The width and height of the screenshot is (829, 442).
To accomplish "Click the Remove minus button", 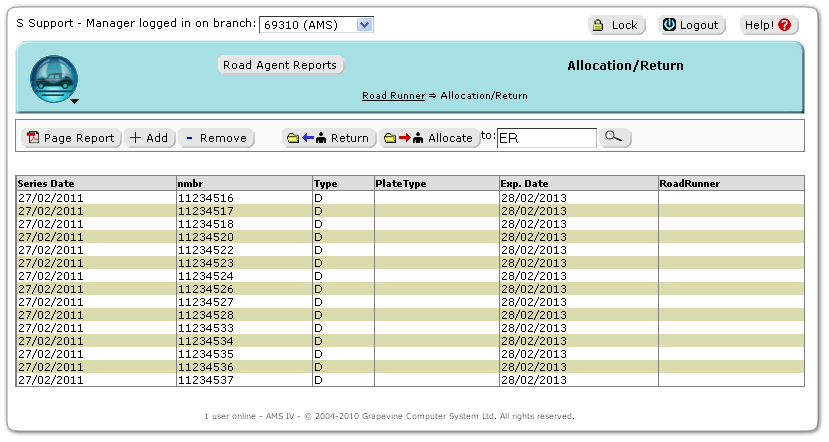I will click(x=216, y=138).
